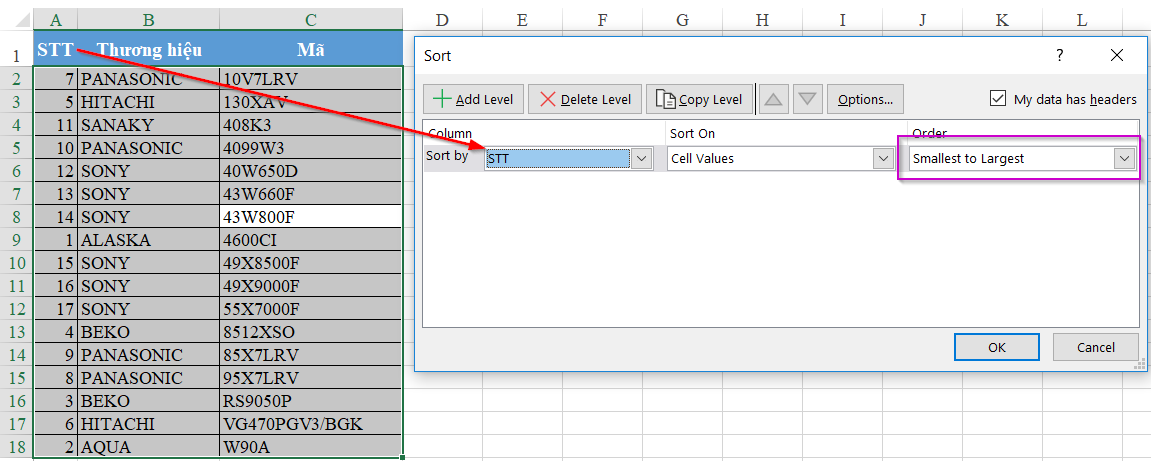This screenshot has height=461, width=1151.
Task: Select the cell containing 43W800F
Action: [311, 217]
